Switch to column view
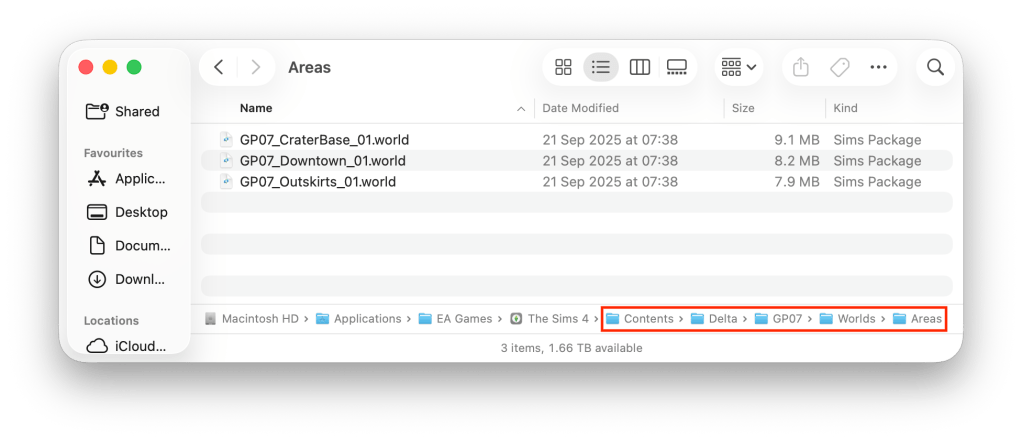Viewport: 1022px width, 440px height. click(x=639, y=67)
